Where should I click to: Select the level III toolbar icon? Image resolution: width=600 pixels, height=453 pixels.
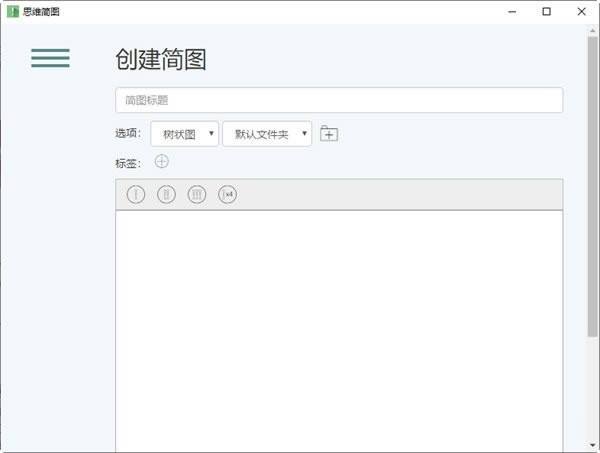pos(197,194)
